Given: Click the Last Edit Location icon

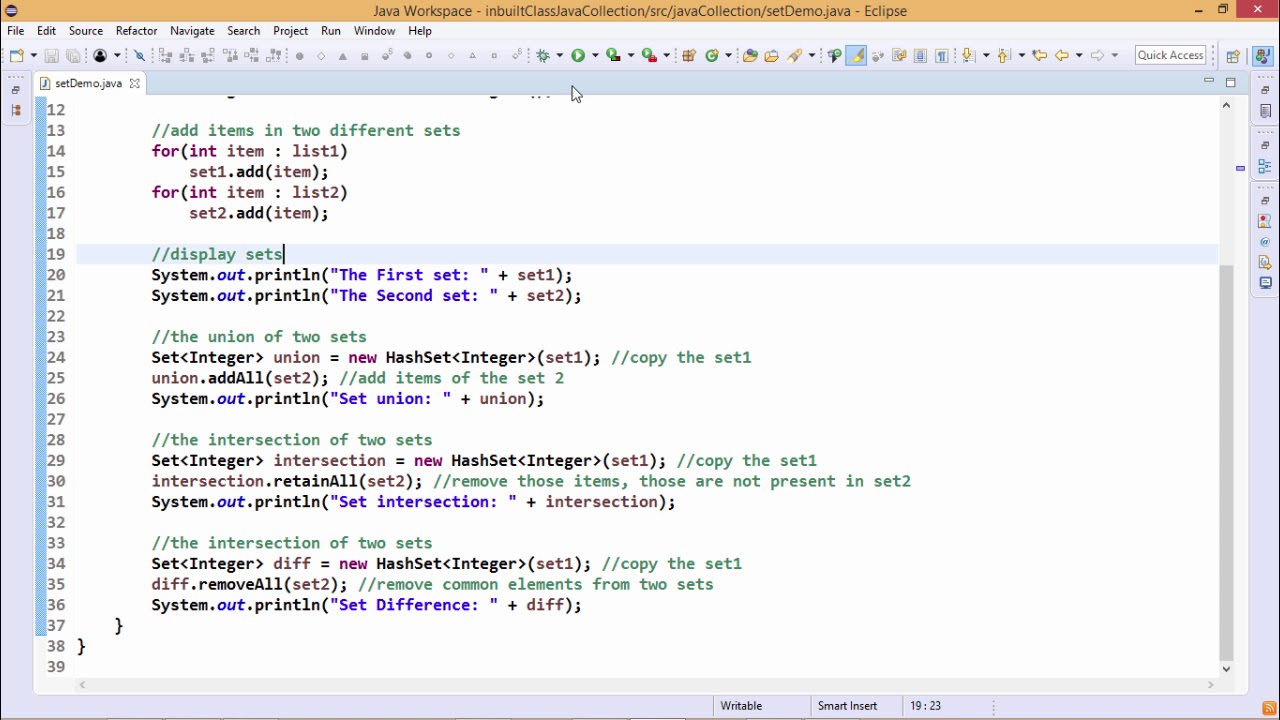Looking at the screenshot, I should coord(1040,56).
